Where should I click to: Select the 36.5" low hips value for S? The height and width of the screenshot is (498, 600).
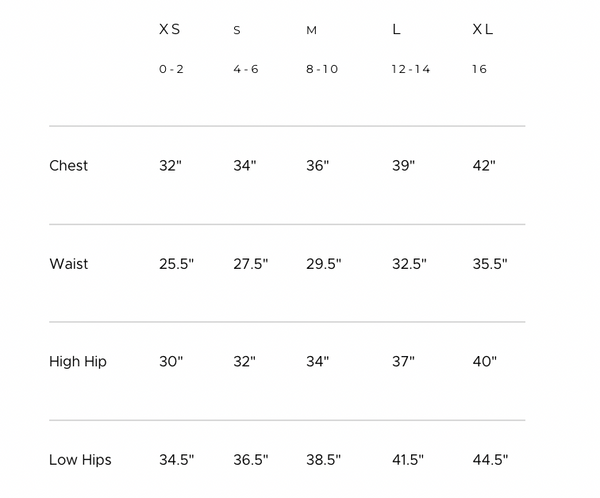coord(251,460)
